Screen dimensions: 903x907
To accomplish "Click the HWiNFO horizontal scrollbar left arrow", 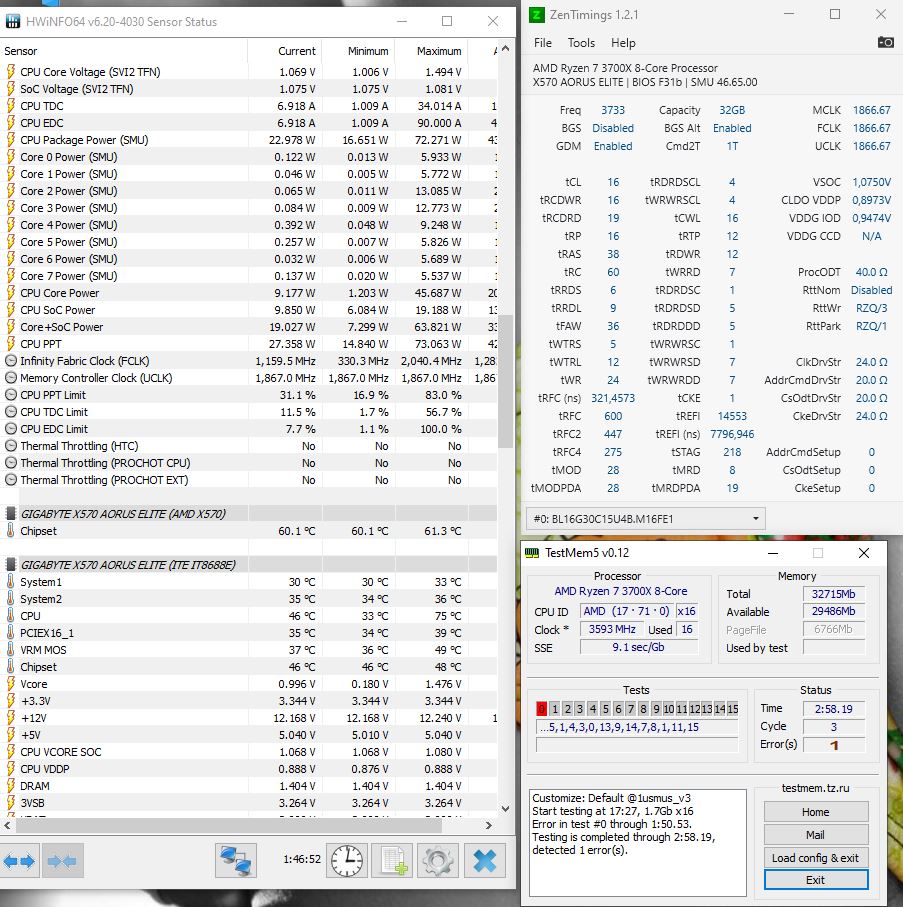I will 7,825.
